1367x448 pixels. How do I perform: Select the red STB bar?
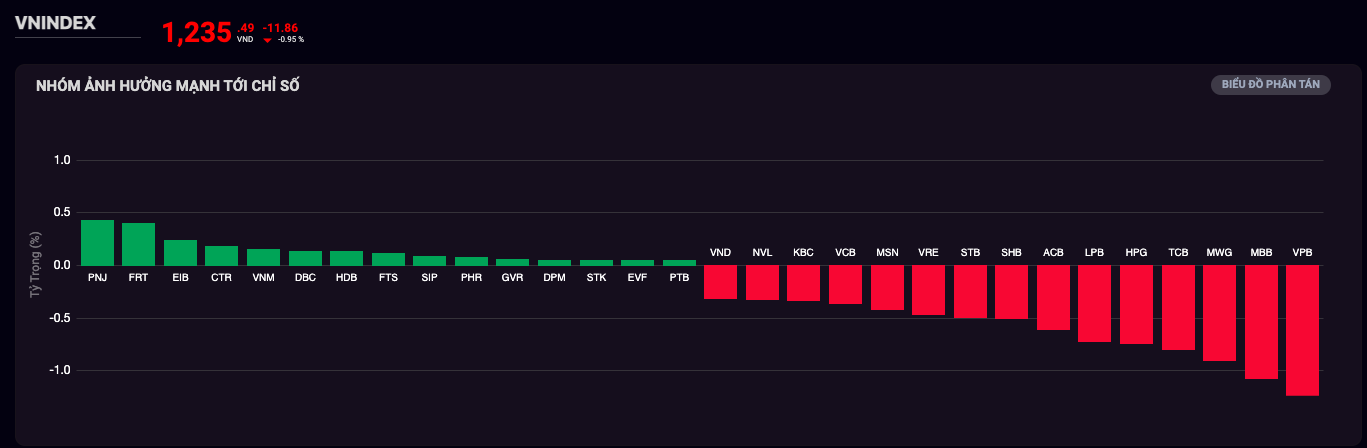click(x=970, y=291)
